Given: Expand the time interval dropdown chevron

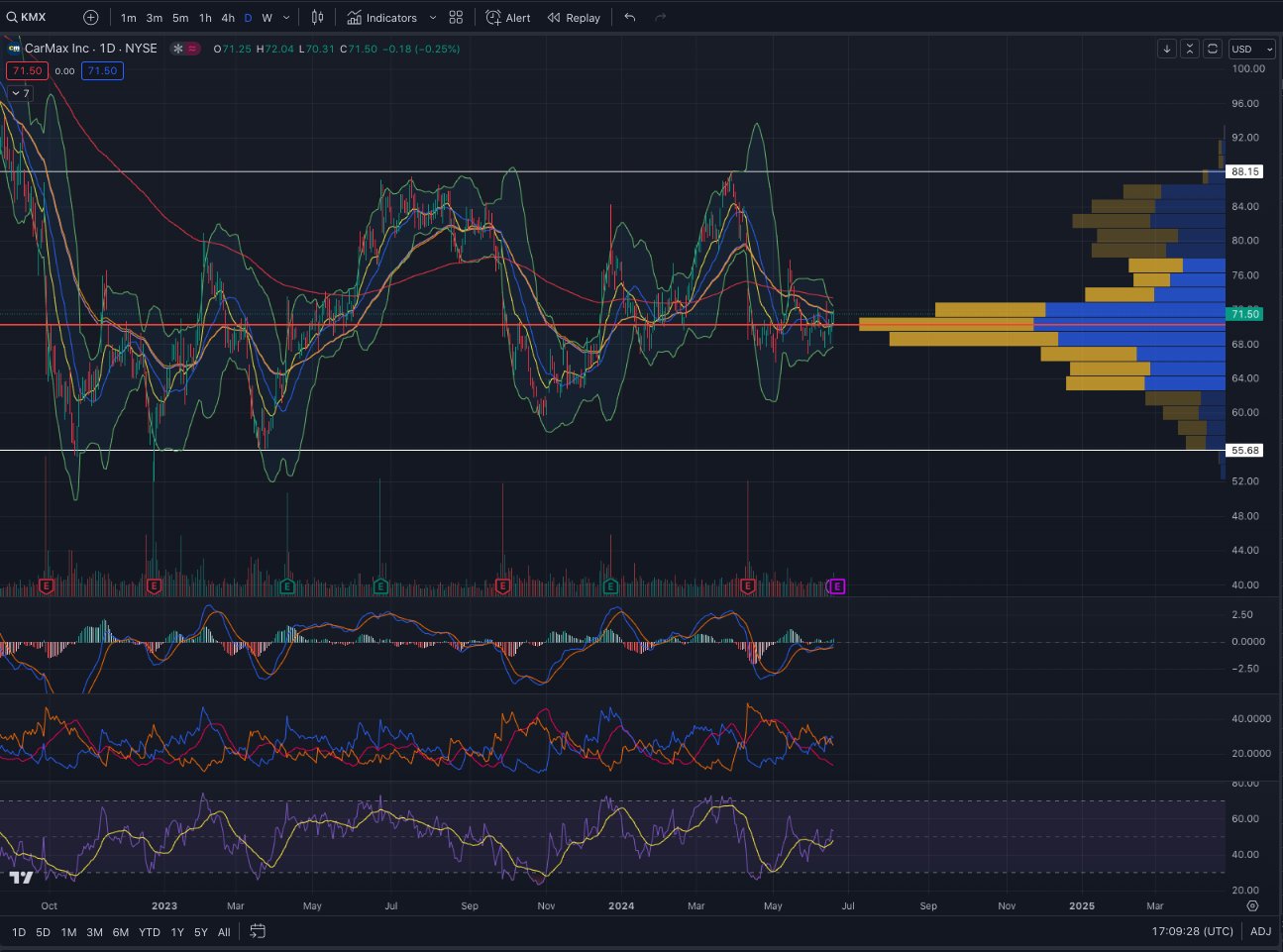Looking at the screenshot, I should click(286, 18).
